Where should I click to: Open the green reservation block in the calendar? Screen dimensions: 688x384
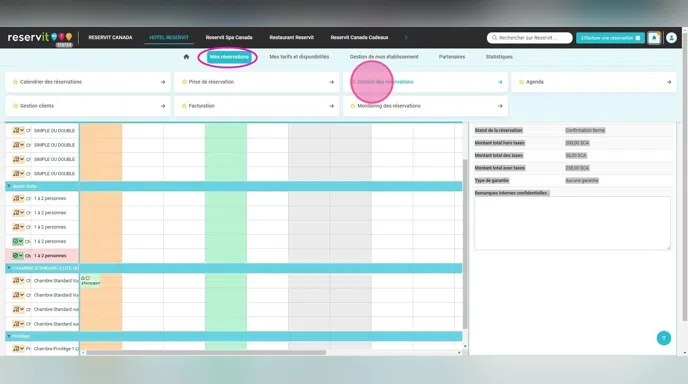tap(90, 281)
